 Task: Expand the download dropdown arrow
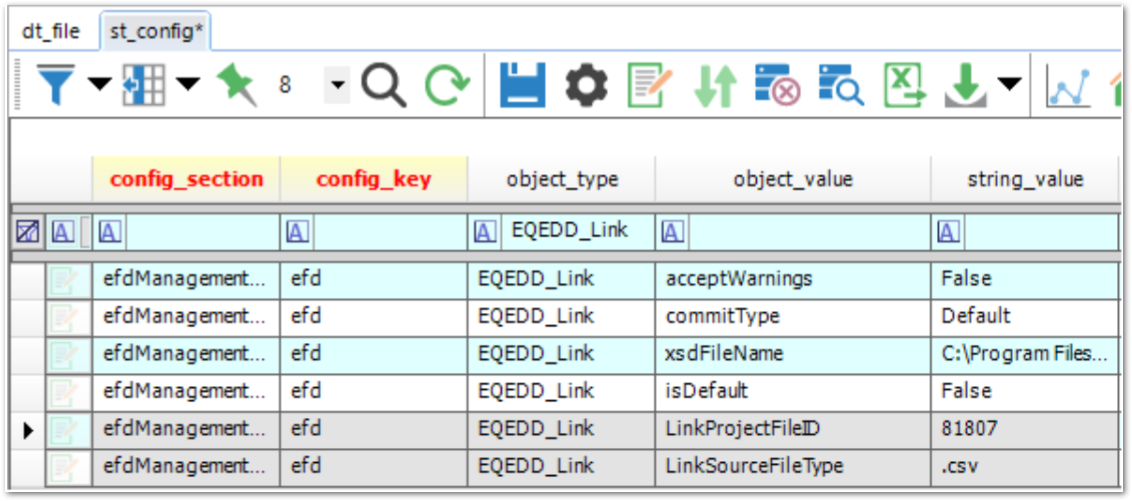tap(1009, 85)
